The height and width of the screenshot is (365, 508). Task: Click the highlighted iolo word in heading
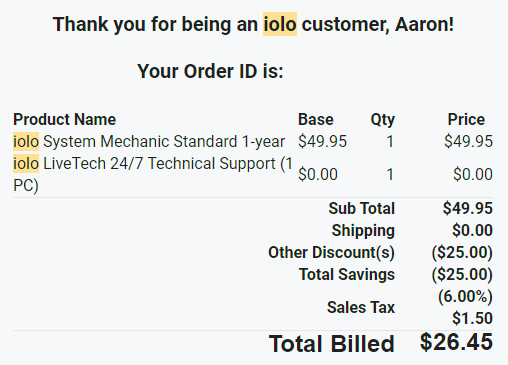point(280,24)
